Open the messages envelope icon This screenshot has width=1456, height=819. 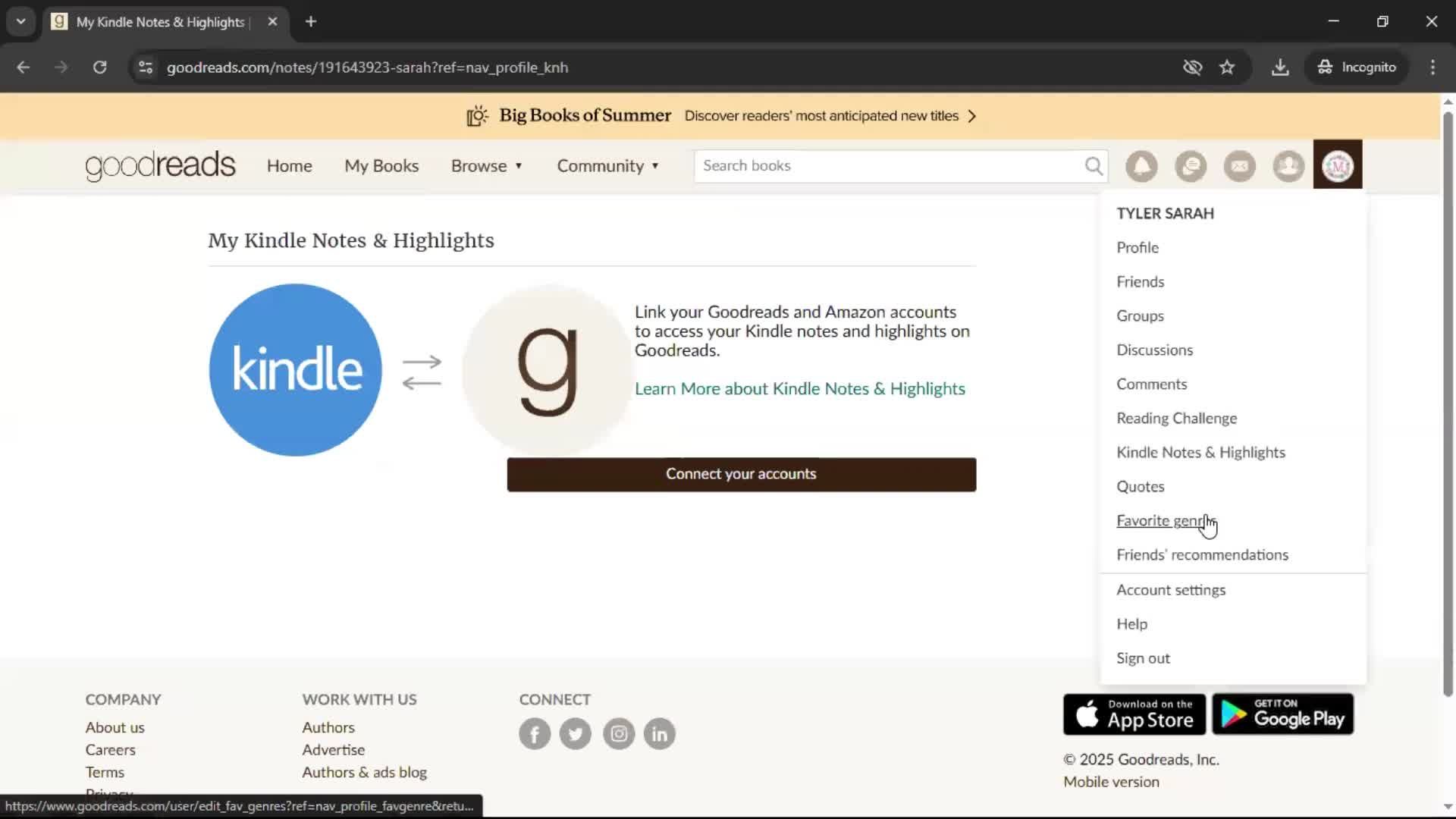pos(1240,165)
